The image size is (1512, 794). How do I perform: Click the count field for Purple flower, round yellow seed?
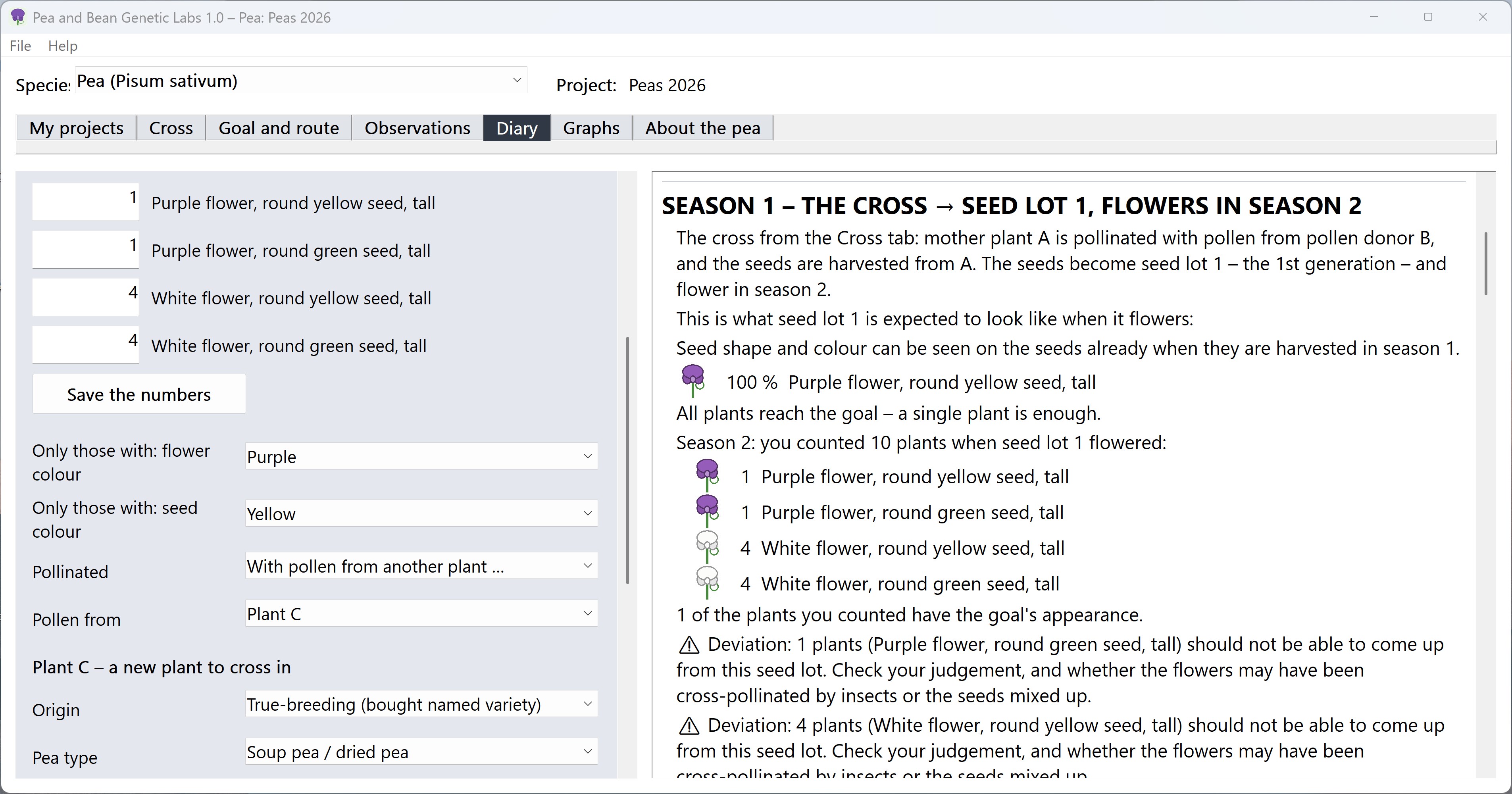(86, 202)
